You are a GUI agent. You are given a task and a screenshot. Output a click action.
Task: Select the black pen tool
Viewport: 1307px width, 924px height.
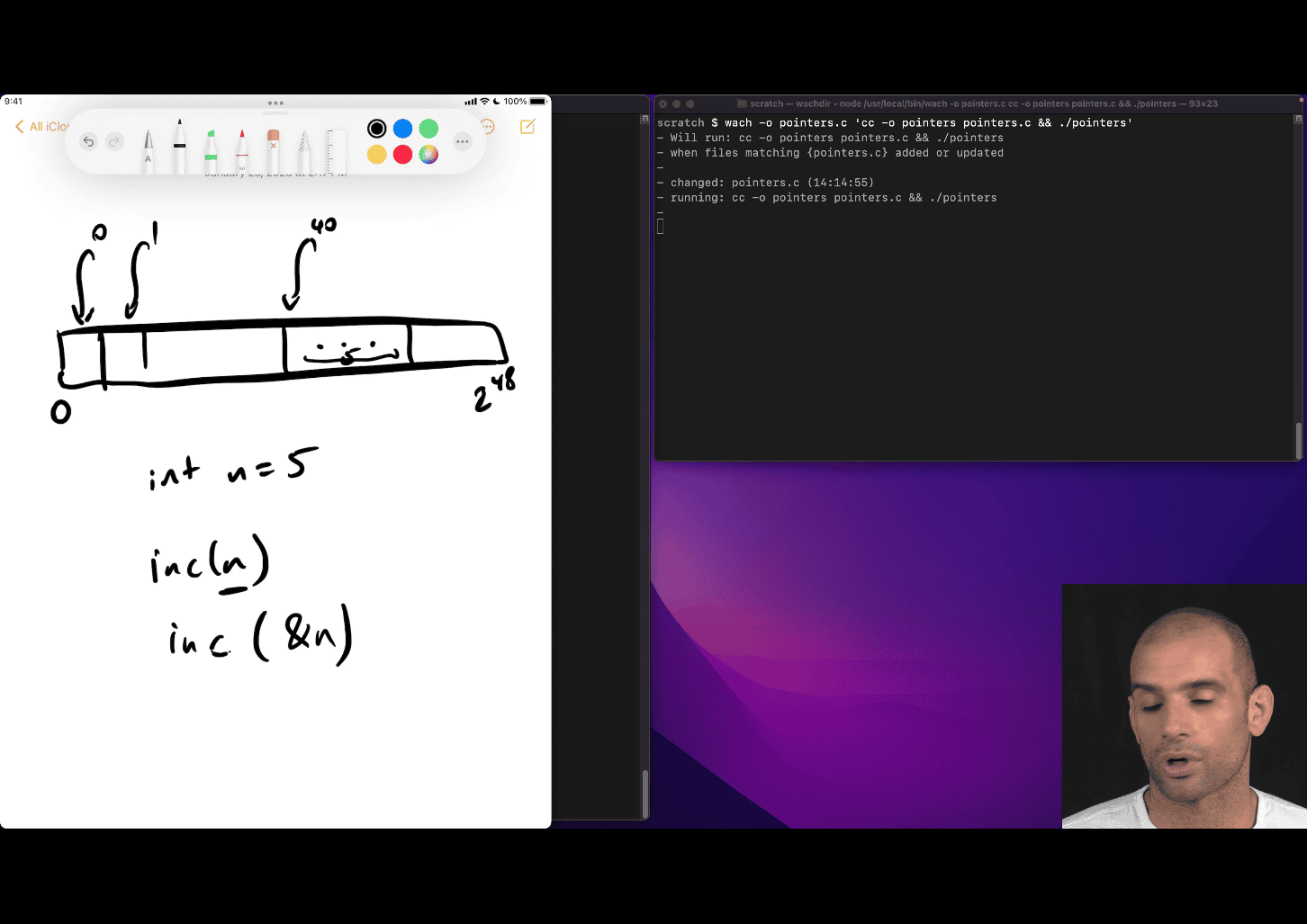[180, 146]
